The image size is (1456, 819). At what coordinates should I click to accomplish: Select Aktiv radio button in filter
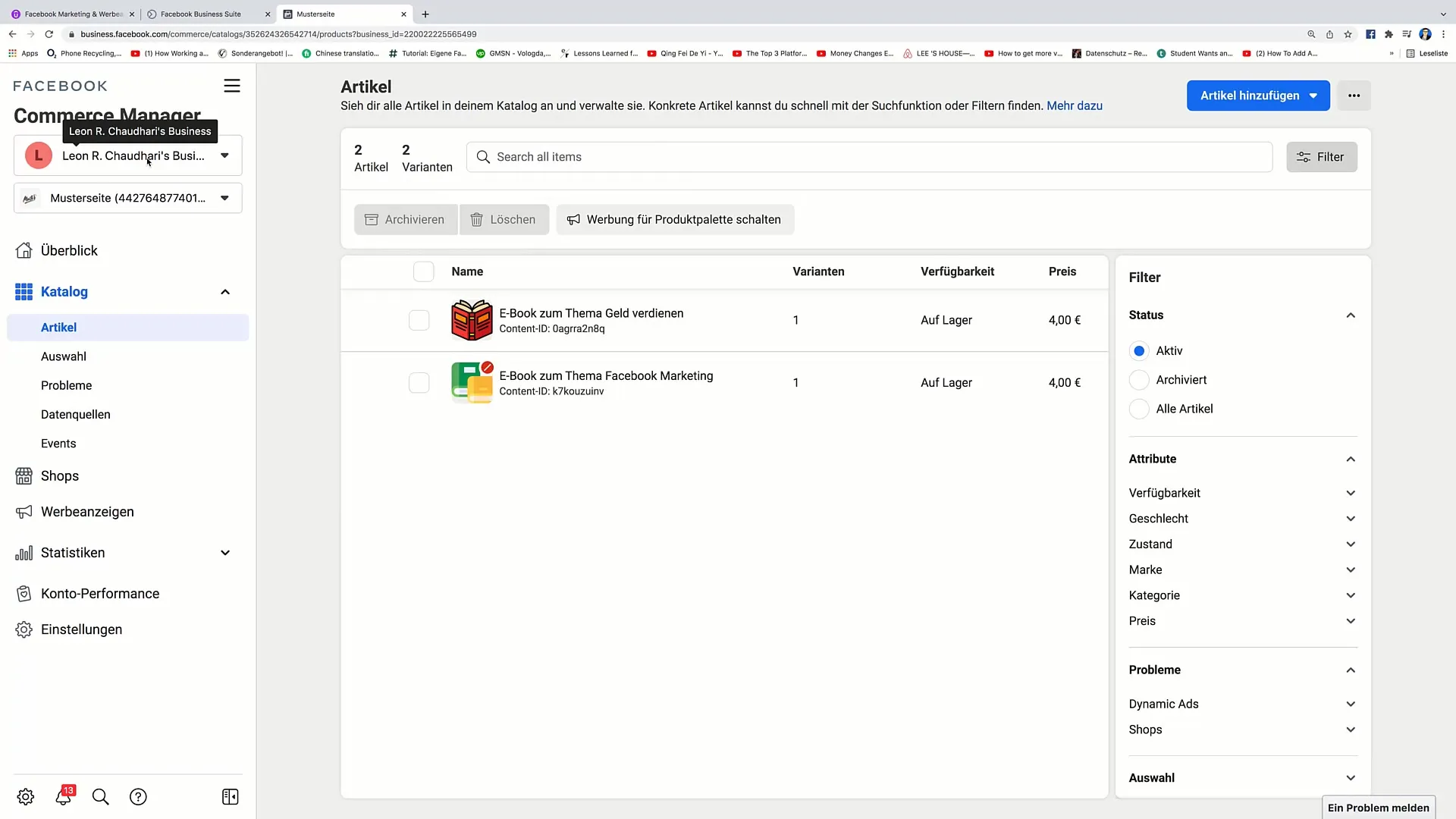[1139, 350]
